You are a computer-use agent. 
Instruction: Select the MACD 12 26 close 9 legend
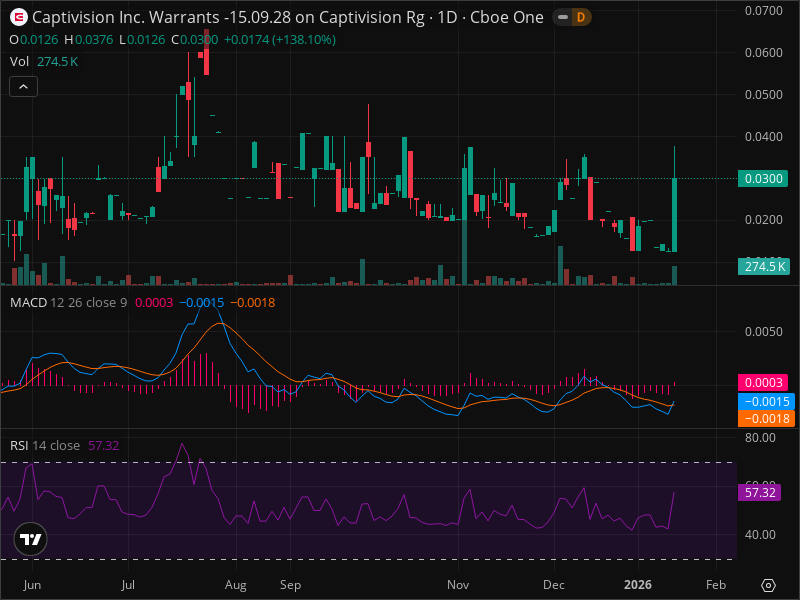(x=68, y=303)
